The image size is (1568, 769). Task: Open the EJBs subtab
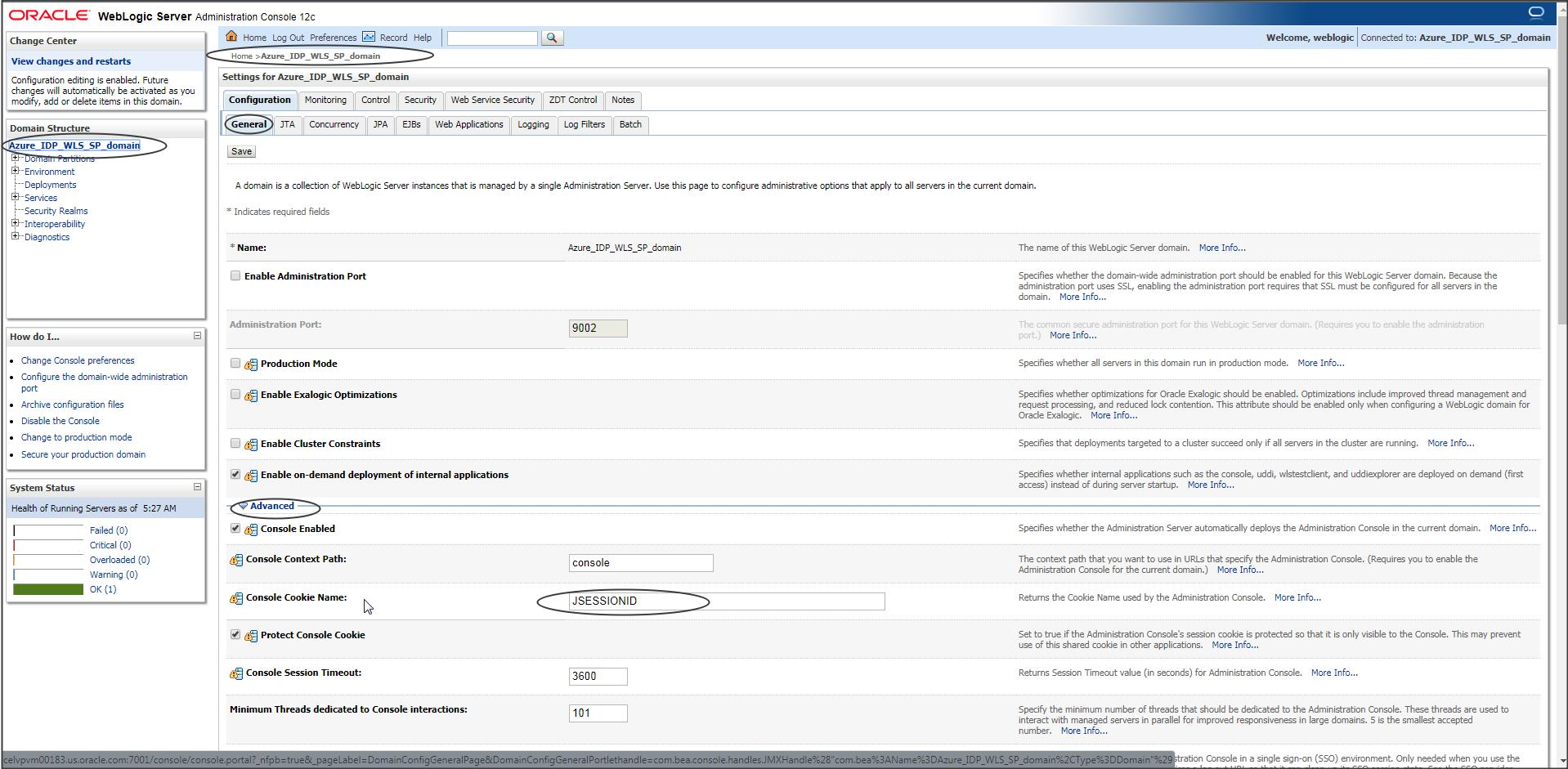[411, 125]
